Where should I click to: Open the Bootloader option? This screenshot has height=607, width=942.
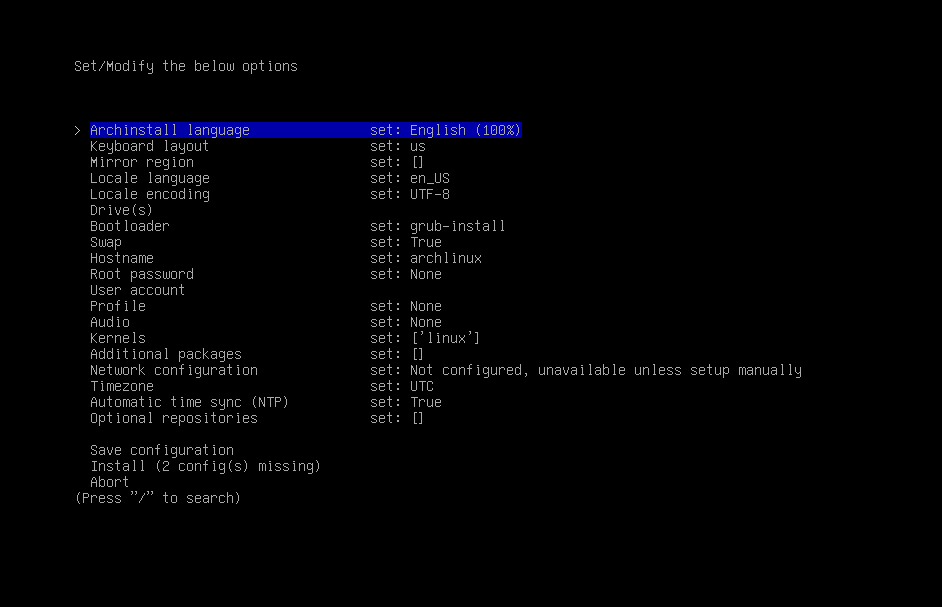tap(130, 226)
